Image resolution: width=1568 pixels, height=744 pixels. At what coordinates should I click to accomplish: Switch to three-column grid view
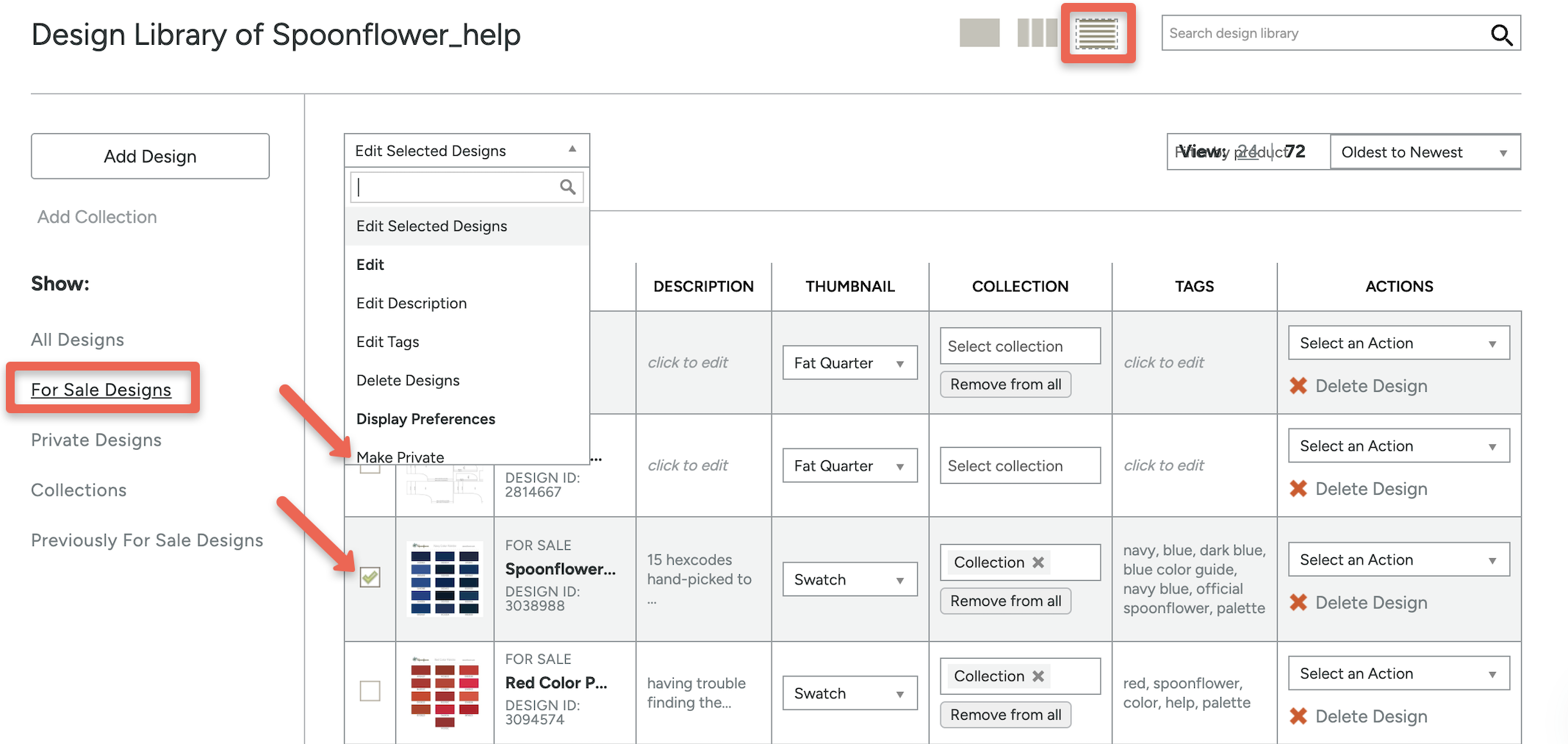pyautogui.click(x=1037, y=33)
